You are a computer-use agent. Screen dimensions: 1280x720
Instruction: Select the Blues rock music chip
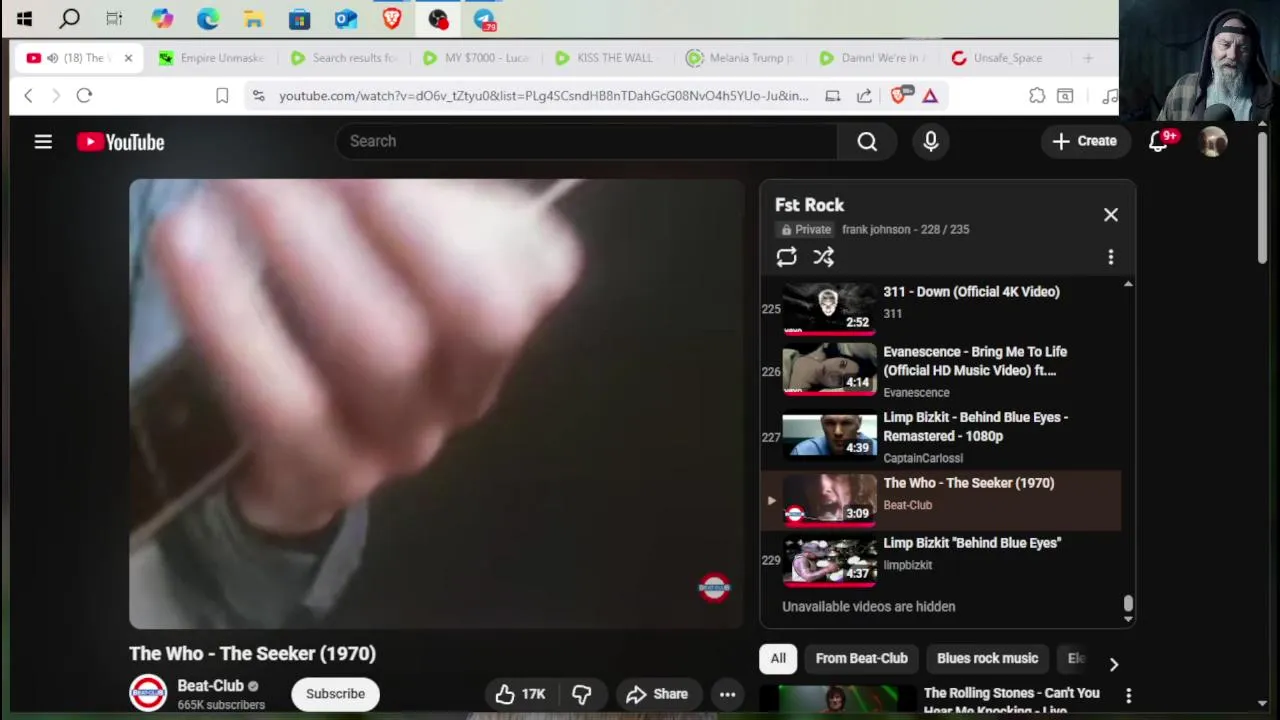(x=987, y=658)
